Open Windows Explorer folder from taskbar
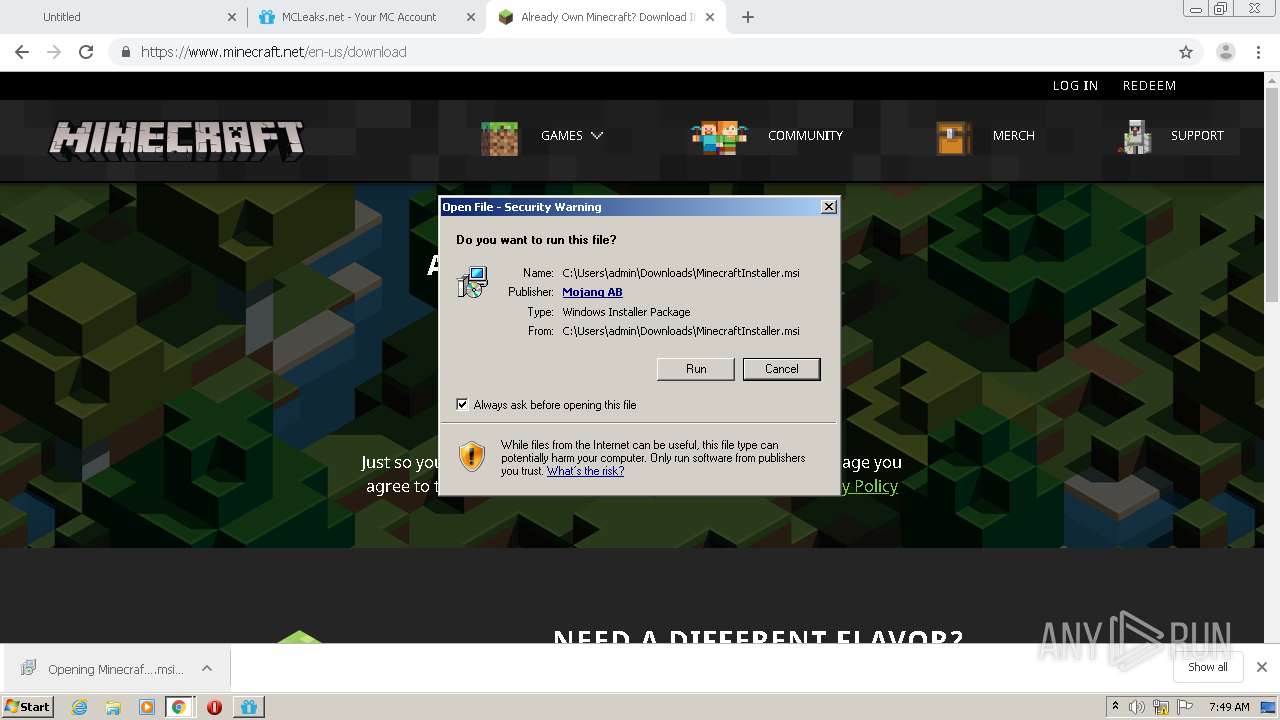The height and width of the screenshot is (720, 1280). 113,707
